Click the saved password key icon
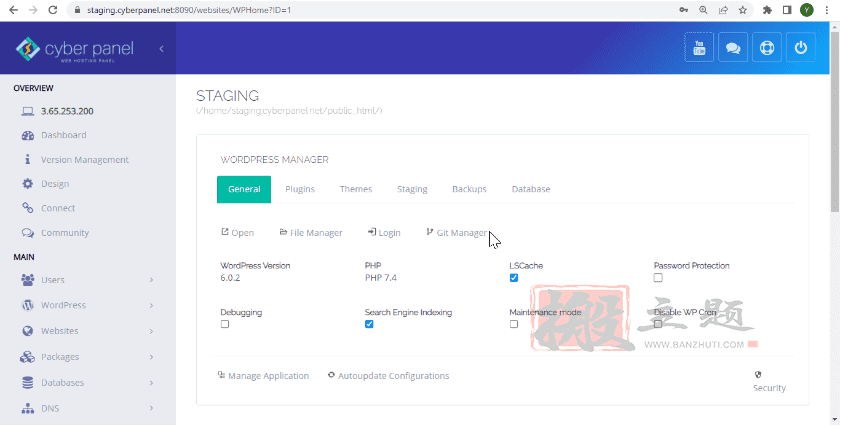This screenshot has width=843, height=427. pyautogui.click(x=683, y=10)
